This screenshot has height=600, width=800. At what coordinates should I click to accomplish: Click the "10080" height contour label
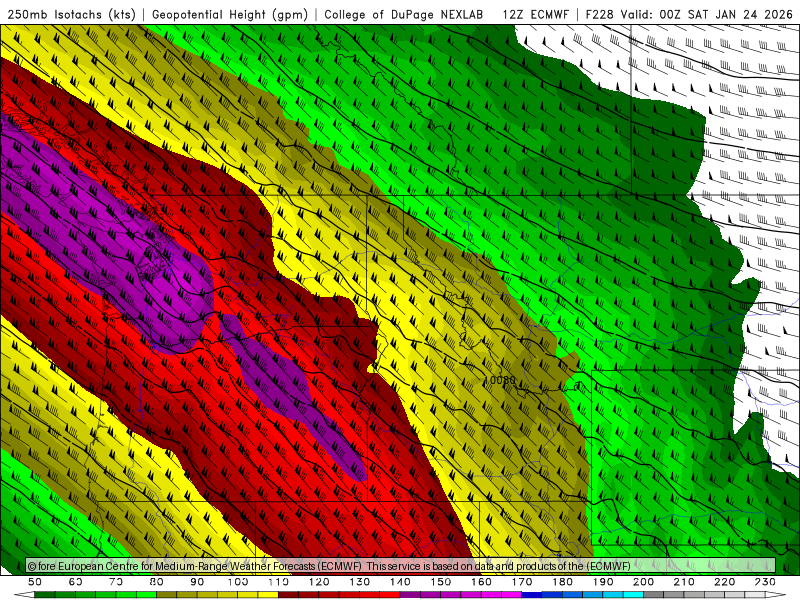tap(499, 380)
